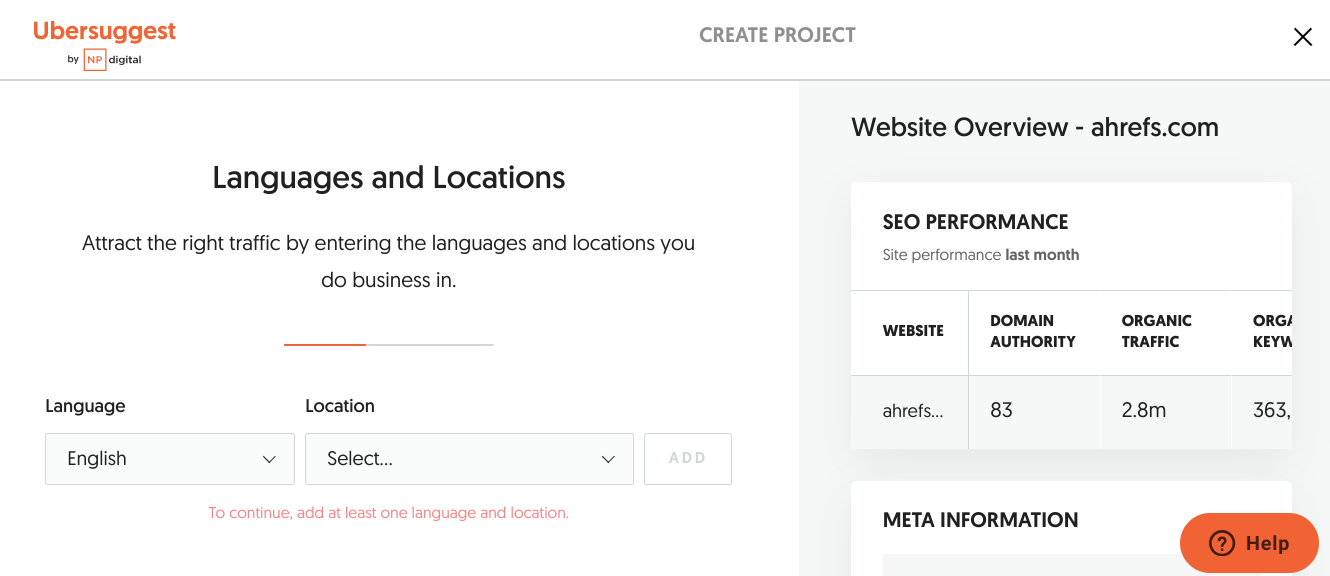
Task: Click the red validation message text
Action: point(389,513)
